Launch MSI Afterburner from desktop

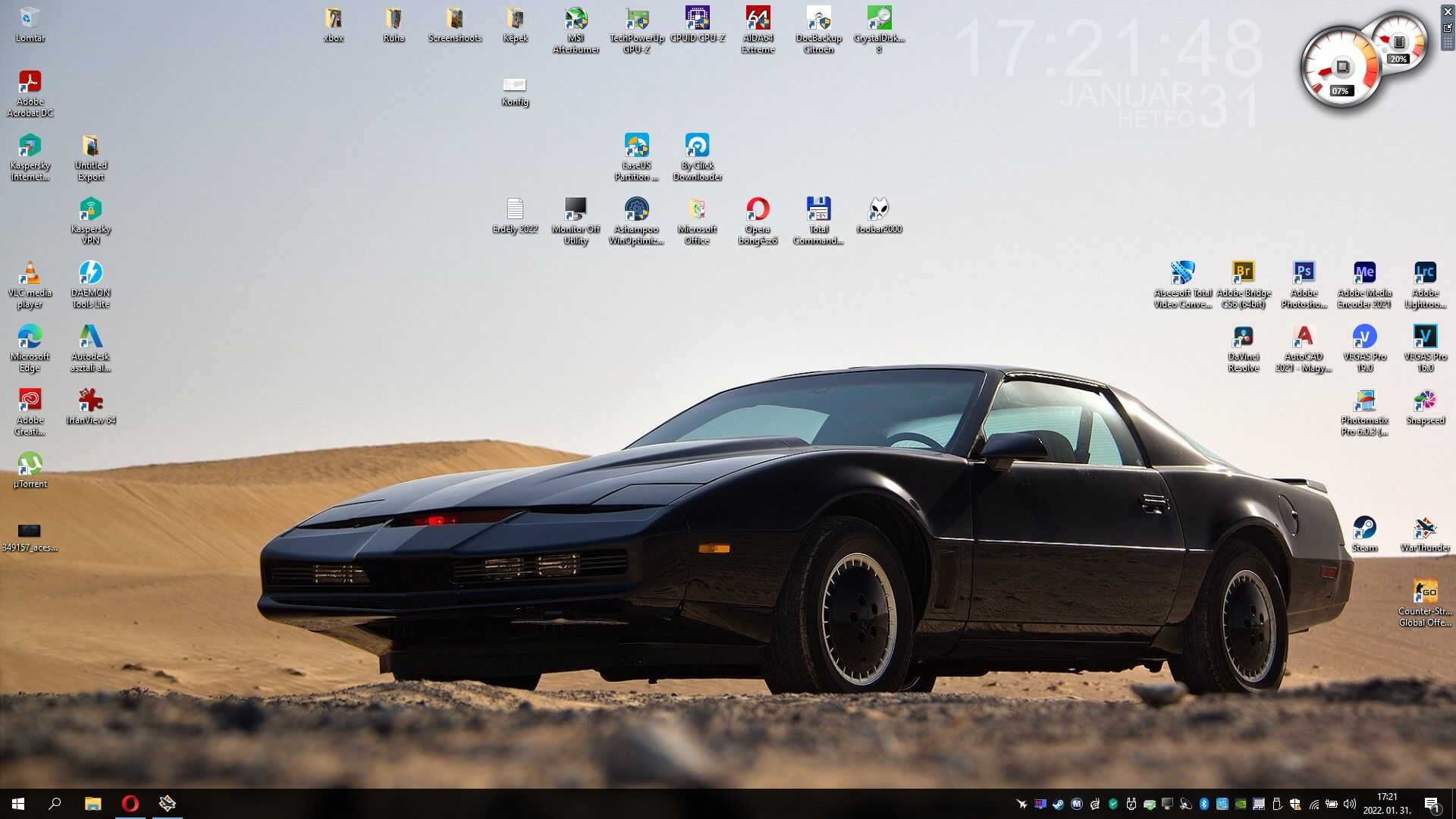point(576,30)
